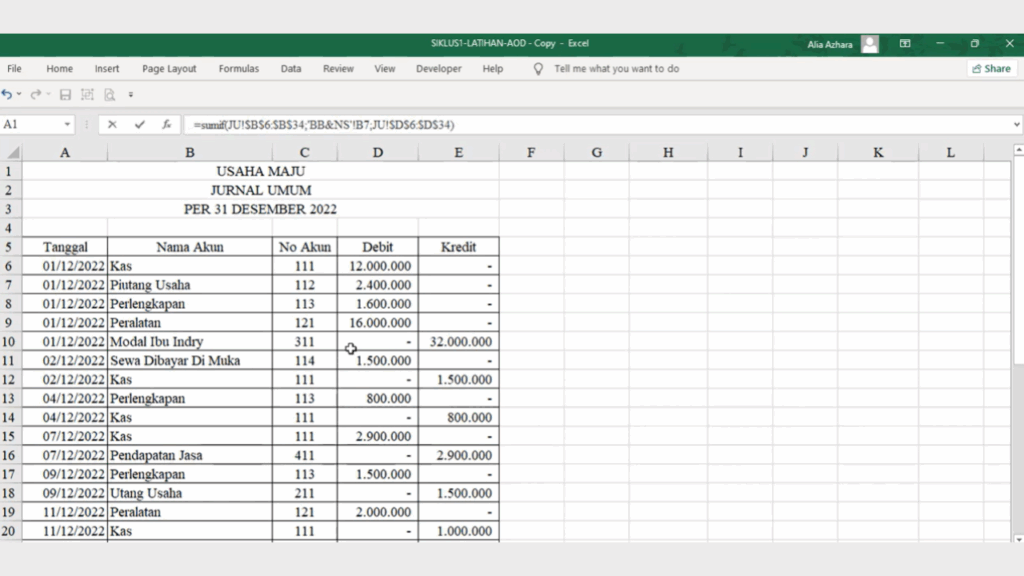1024x576 pixels.
Task: Click the Tell me what you want search box
Action: pyautogui.click(x=616, y=69)
